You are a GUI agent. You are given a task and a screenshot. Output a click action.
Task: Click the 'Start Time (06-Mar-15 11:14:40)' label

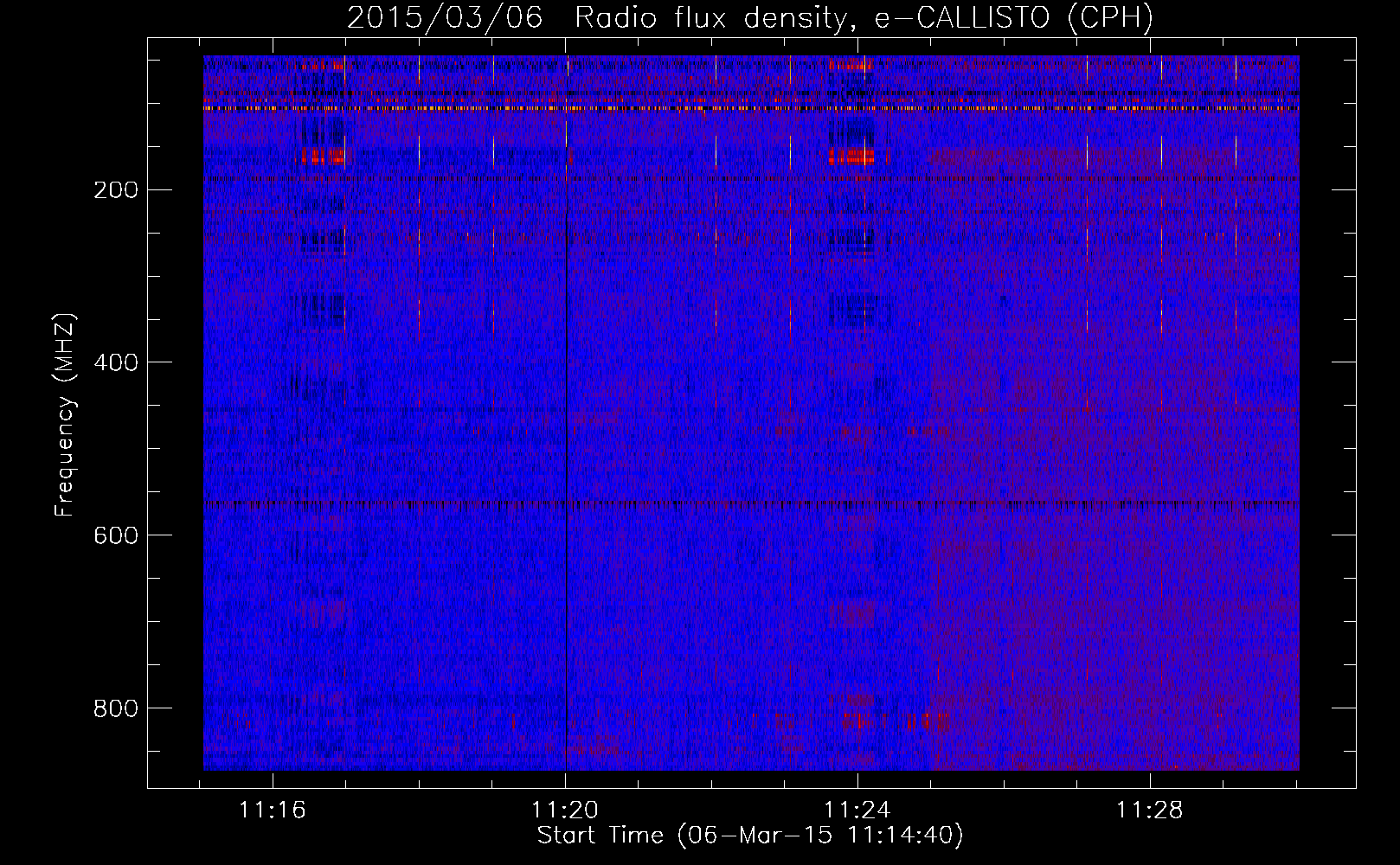point(750,836)
